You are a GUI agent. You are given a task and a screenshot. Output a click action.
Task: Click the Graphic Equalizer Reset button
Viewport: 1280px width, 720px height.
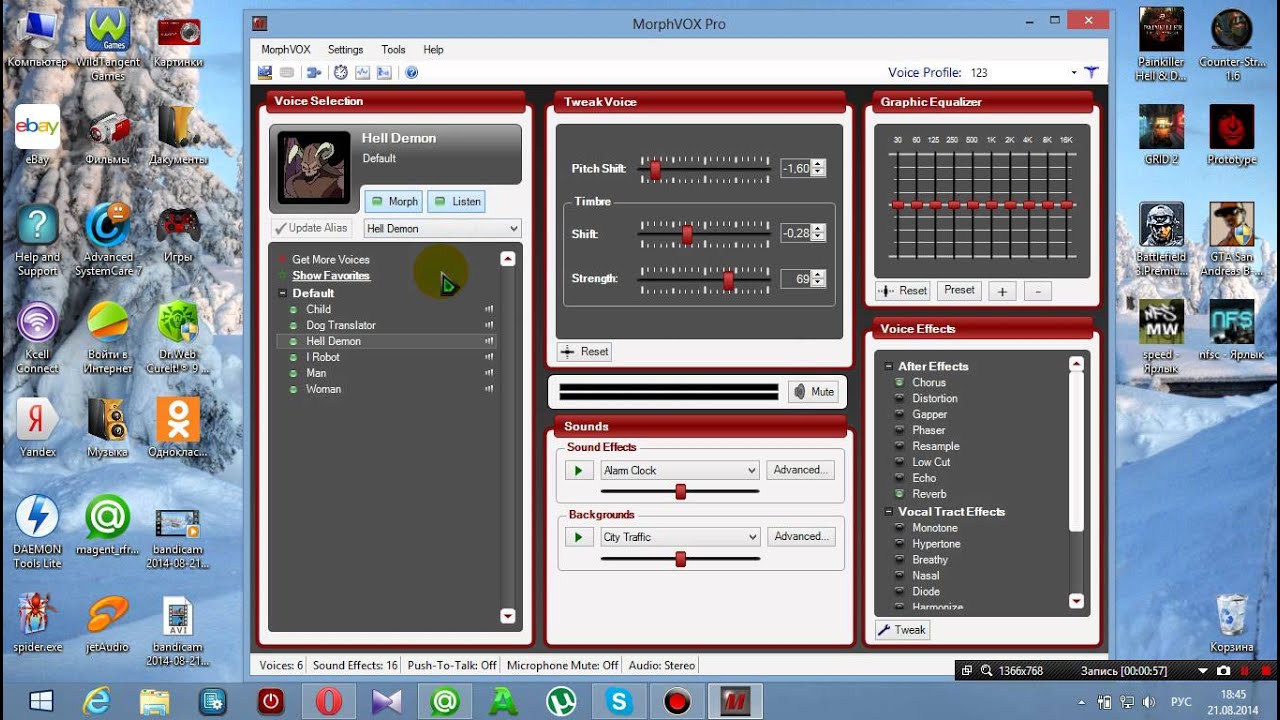pos(904,291)
